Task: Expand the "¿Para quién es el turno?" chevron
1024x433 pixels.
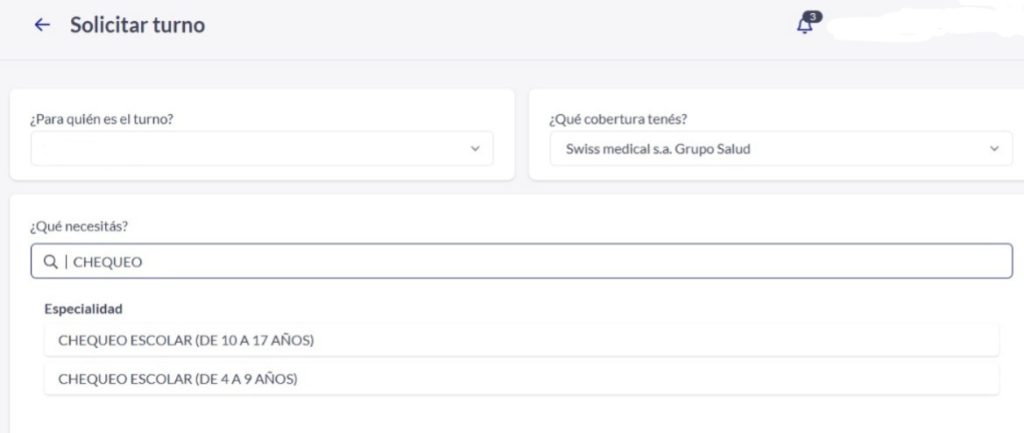Action: 475,149
